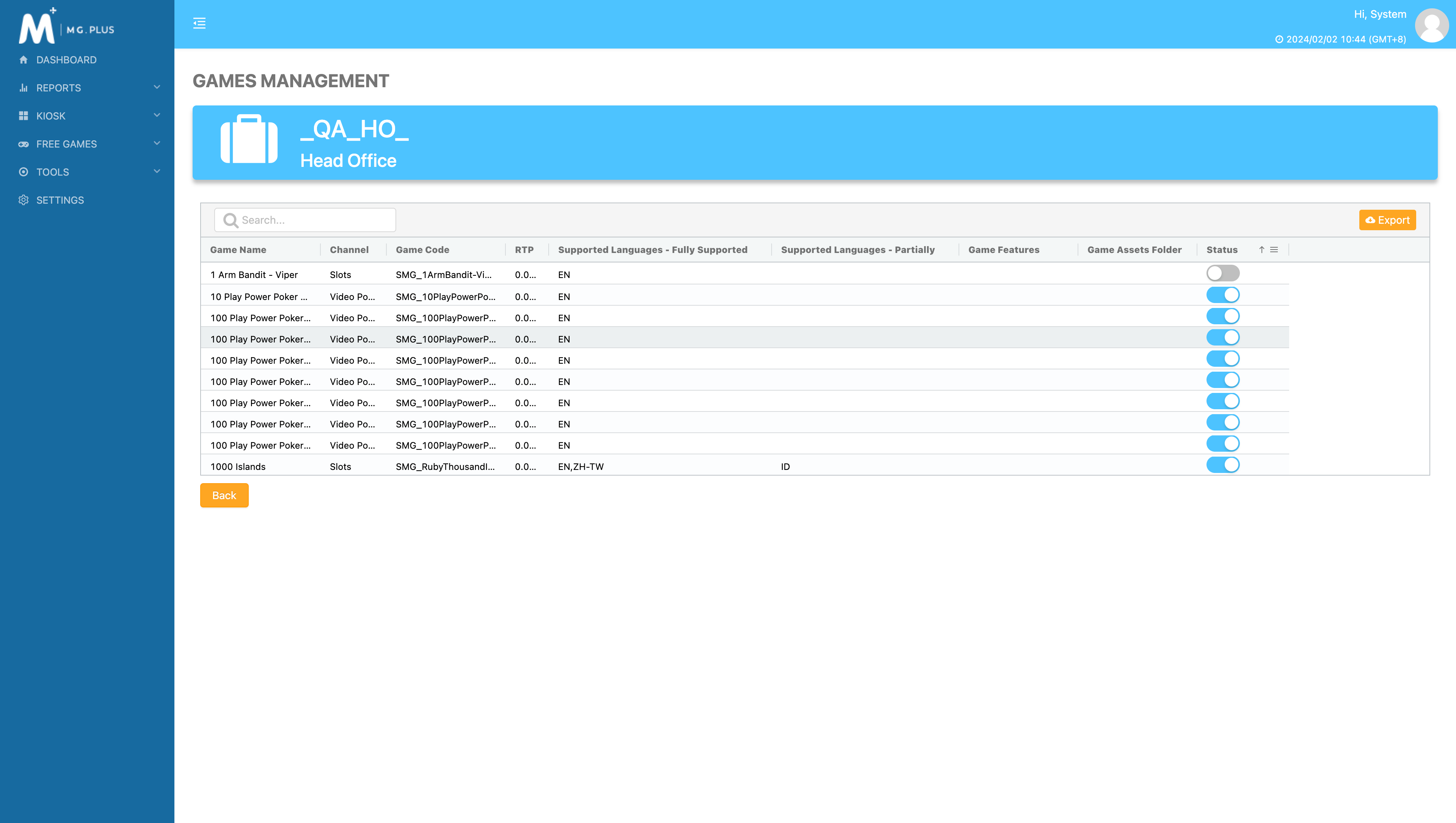Click the user avatar icon
The width and height of the screenshot is (1456, 823).
coord(1431,25)
